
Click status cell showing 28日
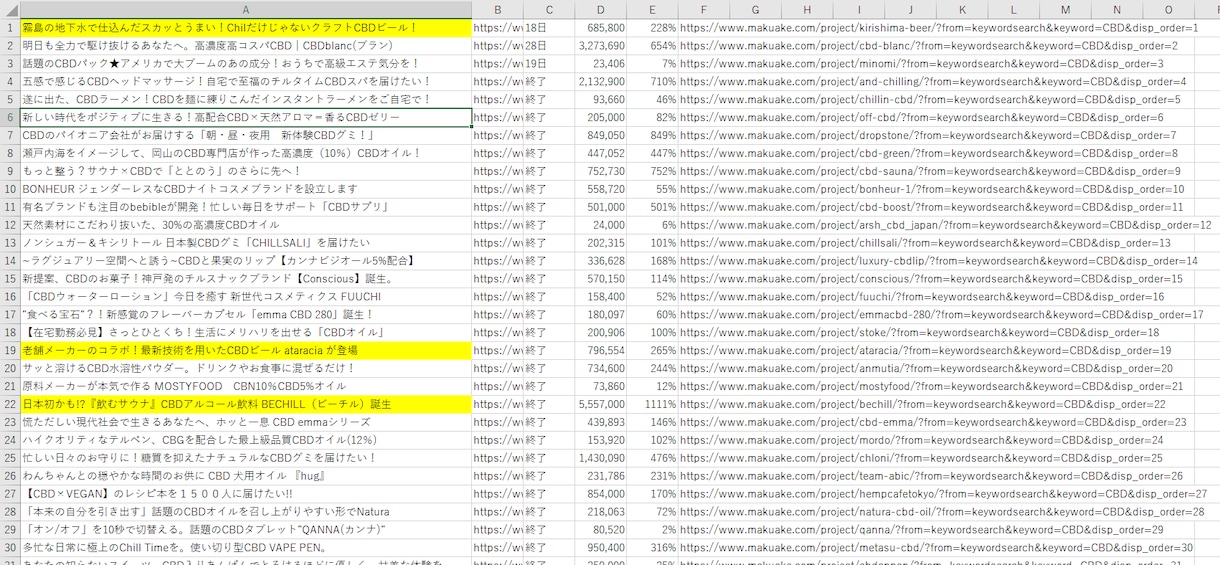coord(548,46)
